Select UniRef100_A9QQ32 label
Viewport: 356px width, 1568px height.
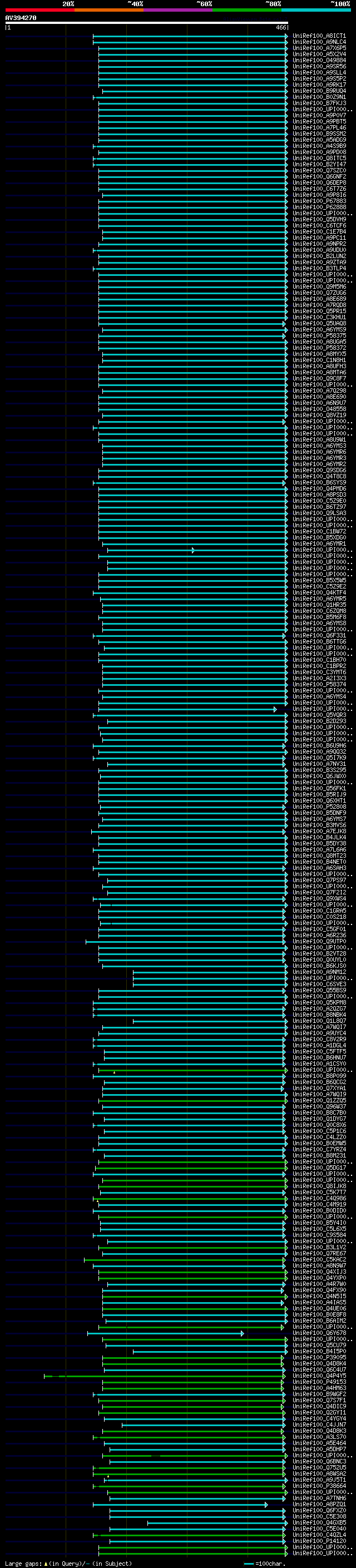[x=319, y=751]
